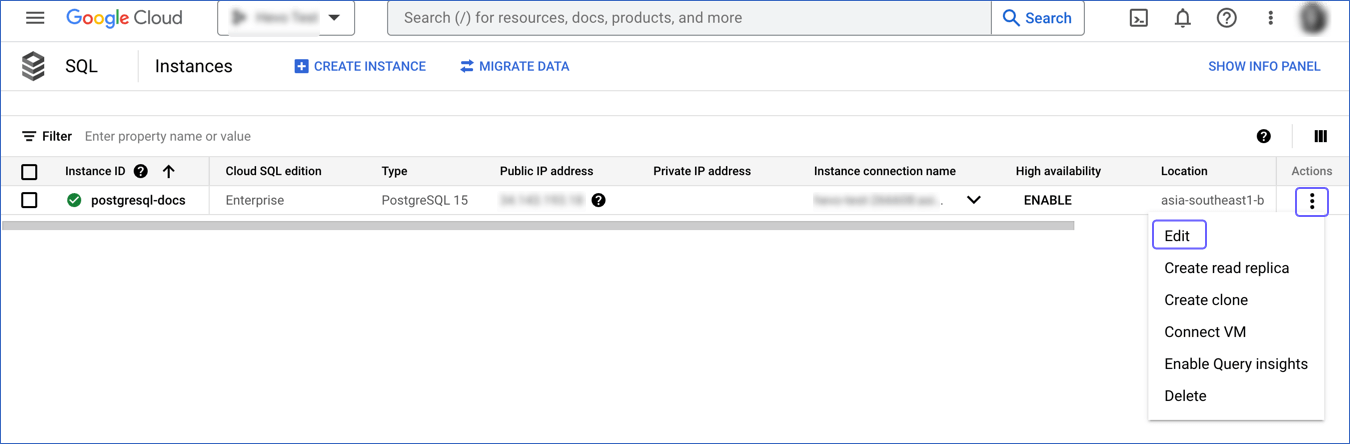Image resolution: width=1350 pixels, height=444 pixels.
Task: Click the Enterprise edition cell
Action: [254, 200]
